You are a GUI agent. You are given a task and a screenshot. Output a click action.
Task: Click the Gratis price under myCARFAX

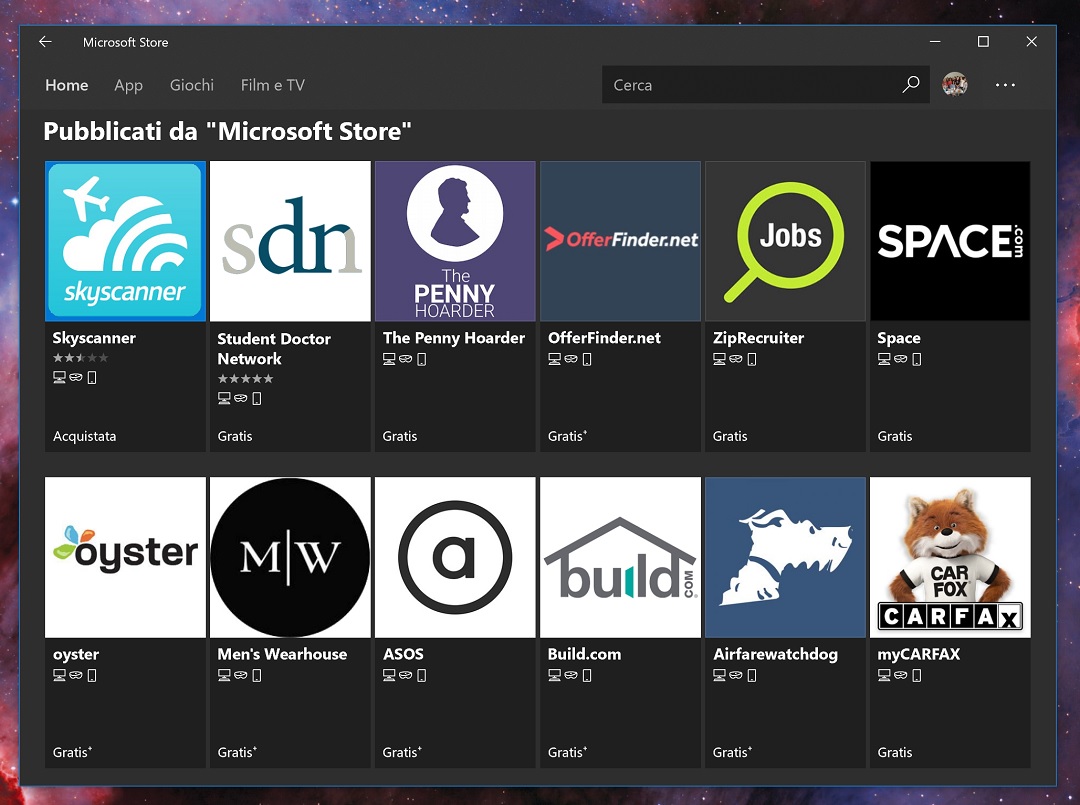point(895,752)
